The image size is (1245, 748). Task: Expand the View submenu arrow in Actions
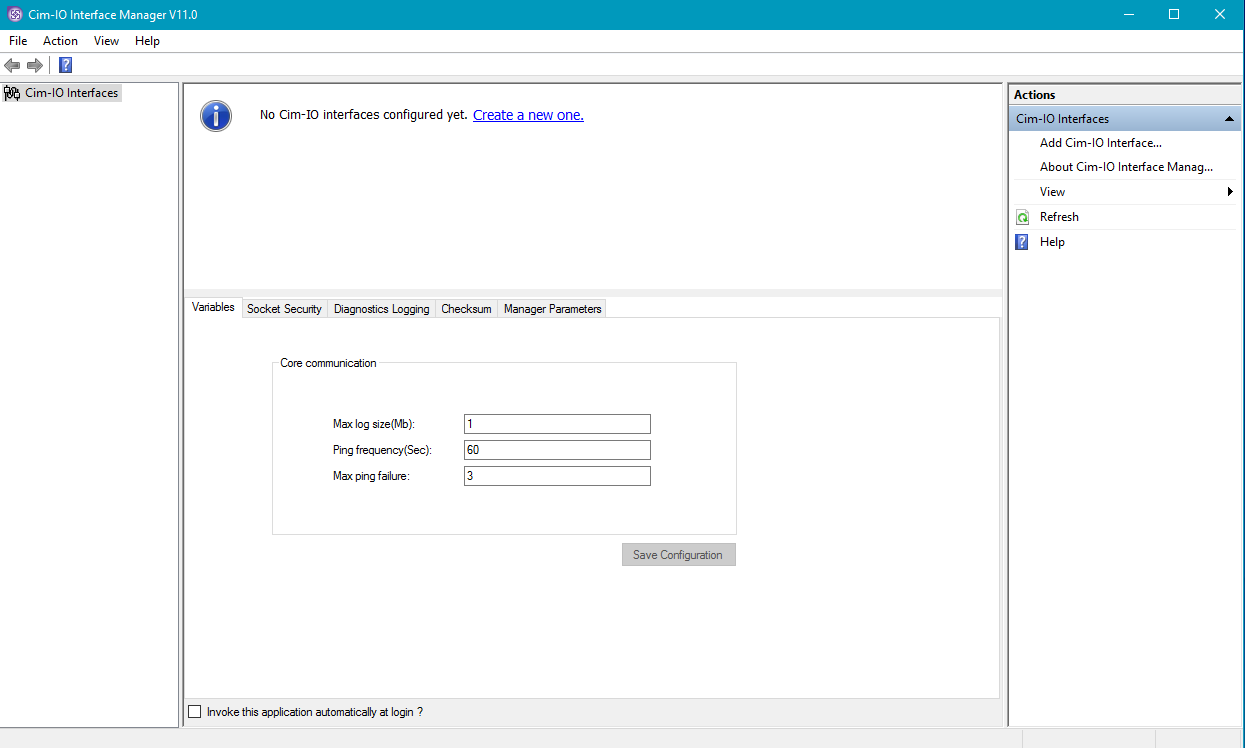point(1230,192)
